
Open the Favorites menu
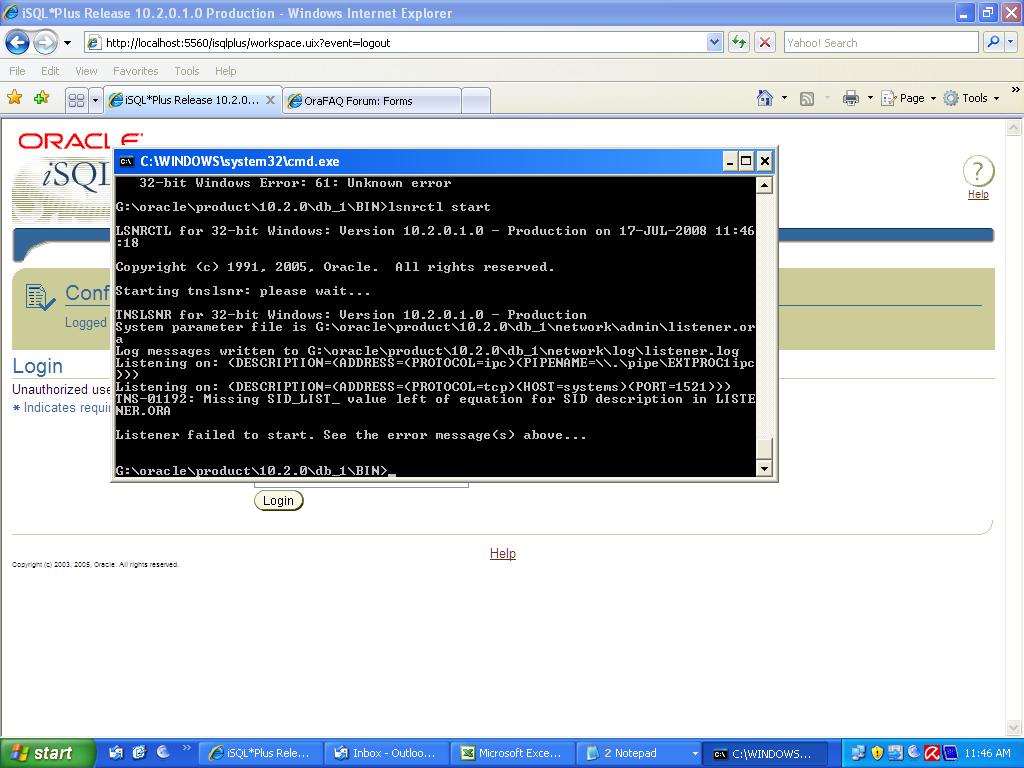(x=135, y=71)
